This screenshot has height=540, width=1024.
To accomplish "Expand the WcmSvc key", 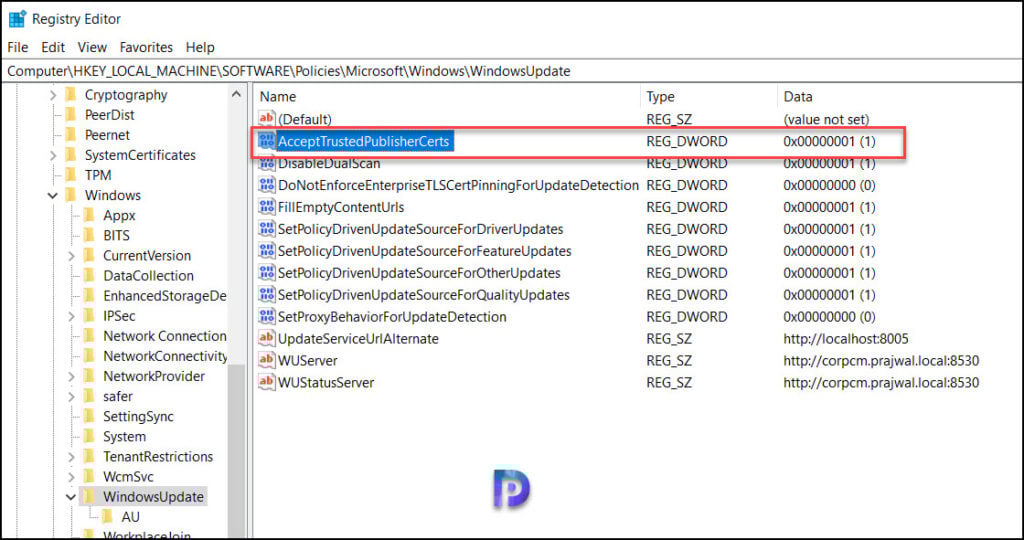I will pos(72,477).
